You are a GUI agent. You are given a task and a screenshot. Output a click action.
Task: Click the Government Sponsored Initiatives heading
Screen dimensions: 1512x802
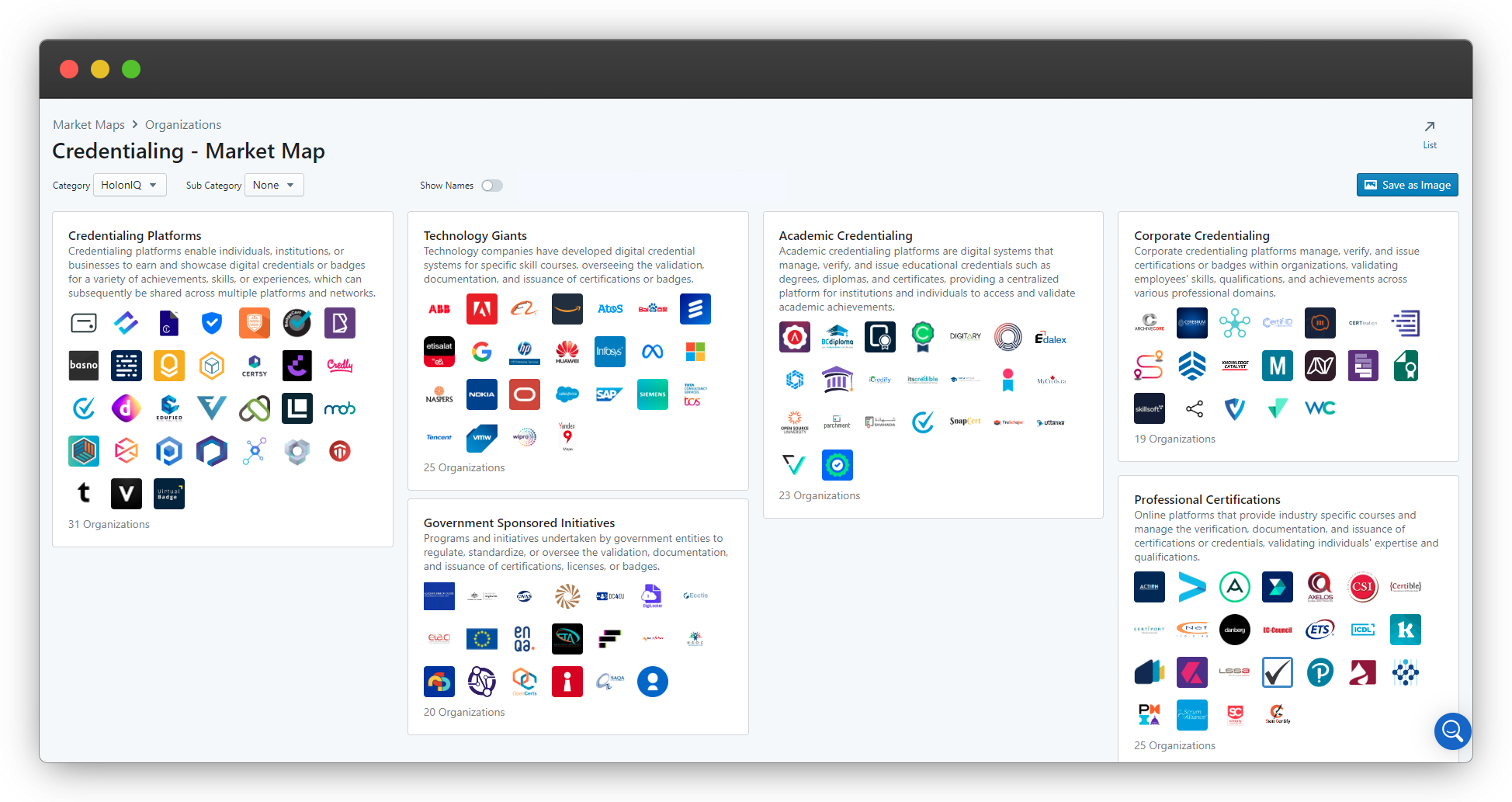click(x=519, y=523)
